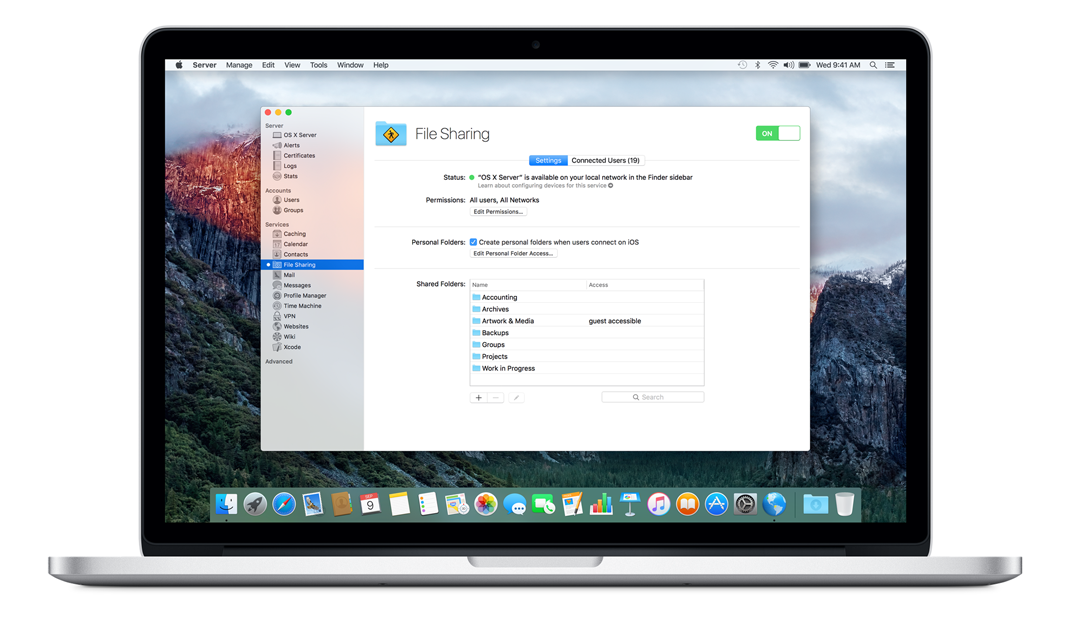Open the Edit menu
The image size is (1076, 620).
[268, 65]
